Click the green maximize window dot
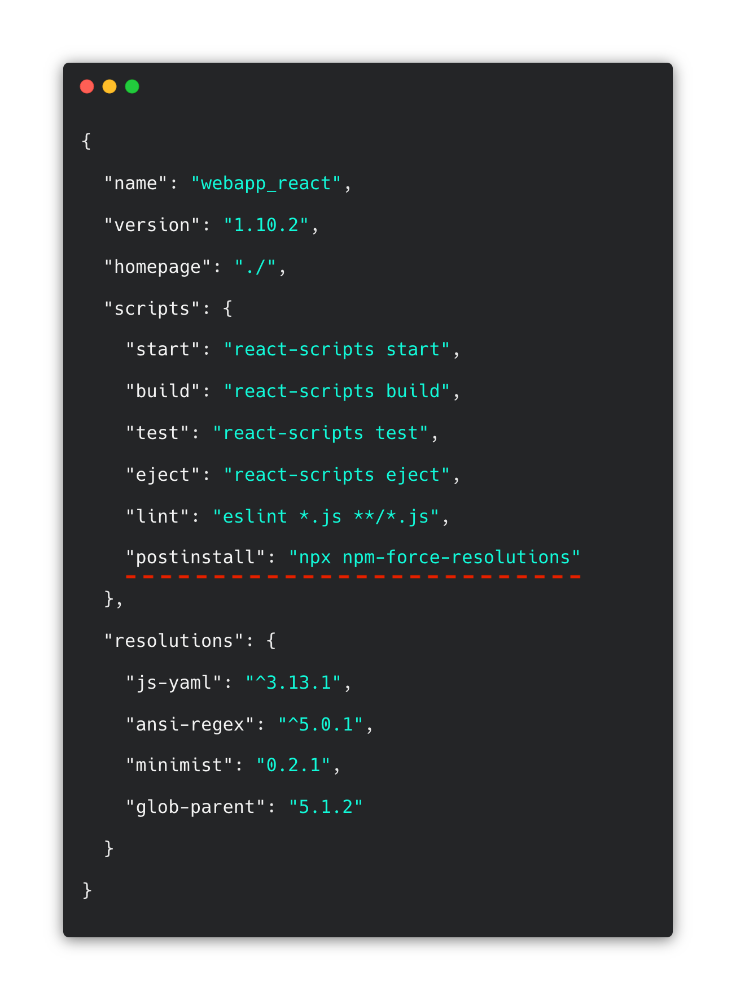The height and width of the screenshot is (1000, 736). (132, 87)
